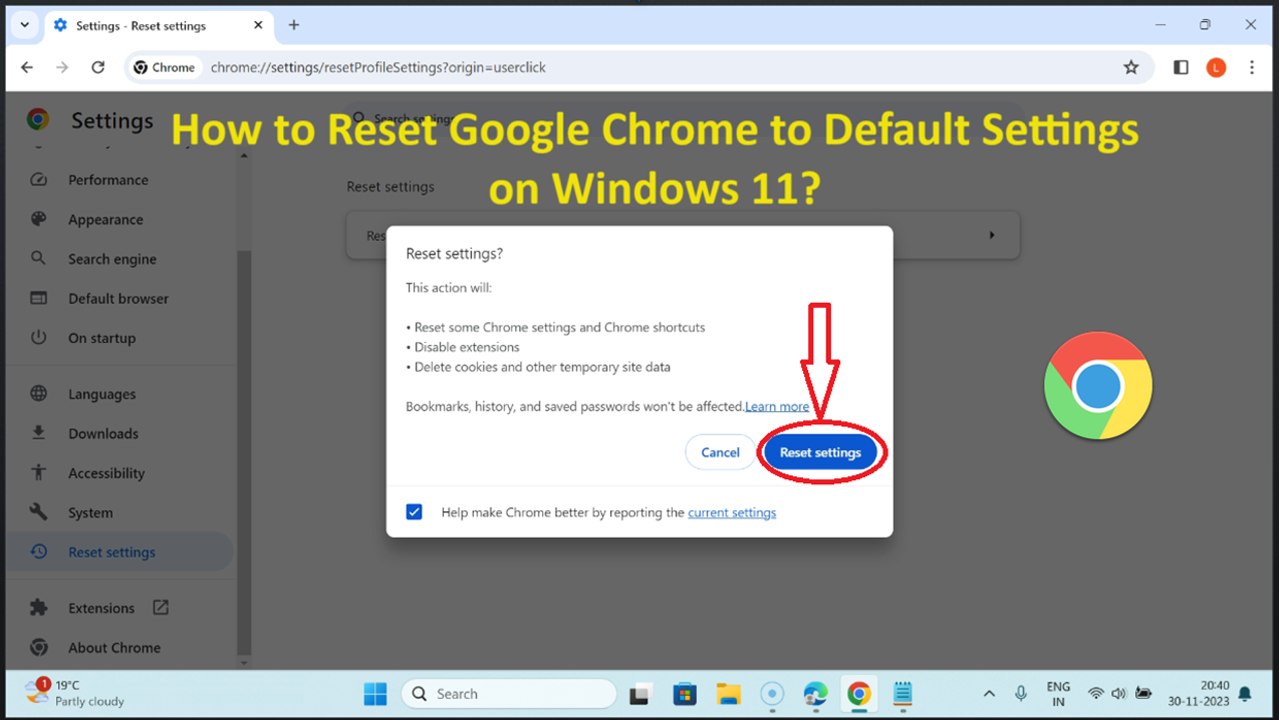1279x720 pixels.
Task: Open the Learn more link
Action: coord(777,406)
